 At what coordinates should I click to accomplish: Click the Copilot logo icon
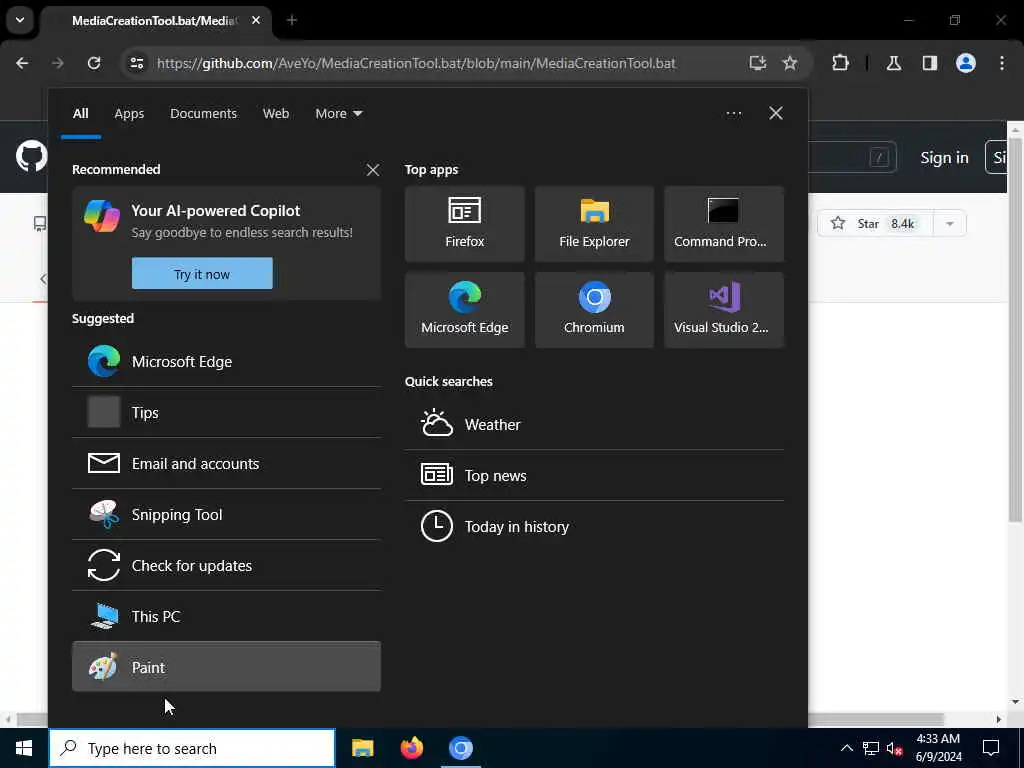[x=102, y=216]
